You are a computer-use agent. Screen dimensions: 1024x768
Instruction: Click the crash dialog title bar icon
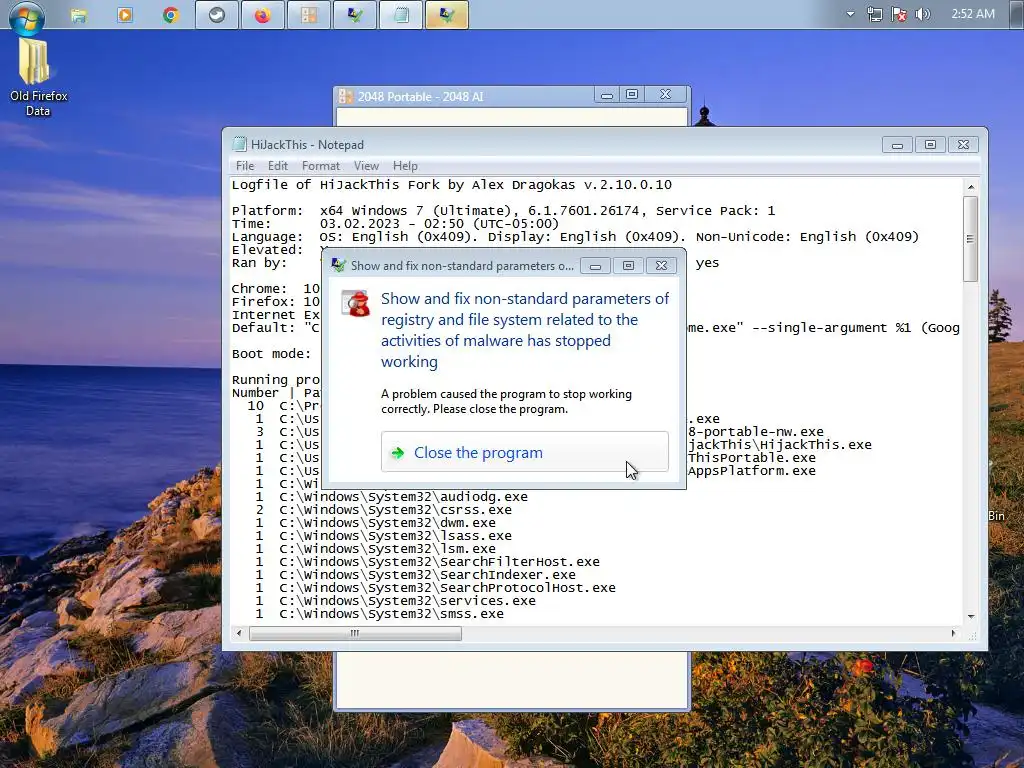point(338,265)
